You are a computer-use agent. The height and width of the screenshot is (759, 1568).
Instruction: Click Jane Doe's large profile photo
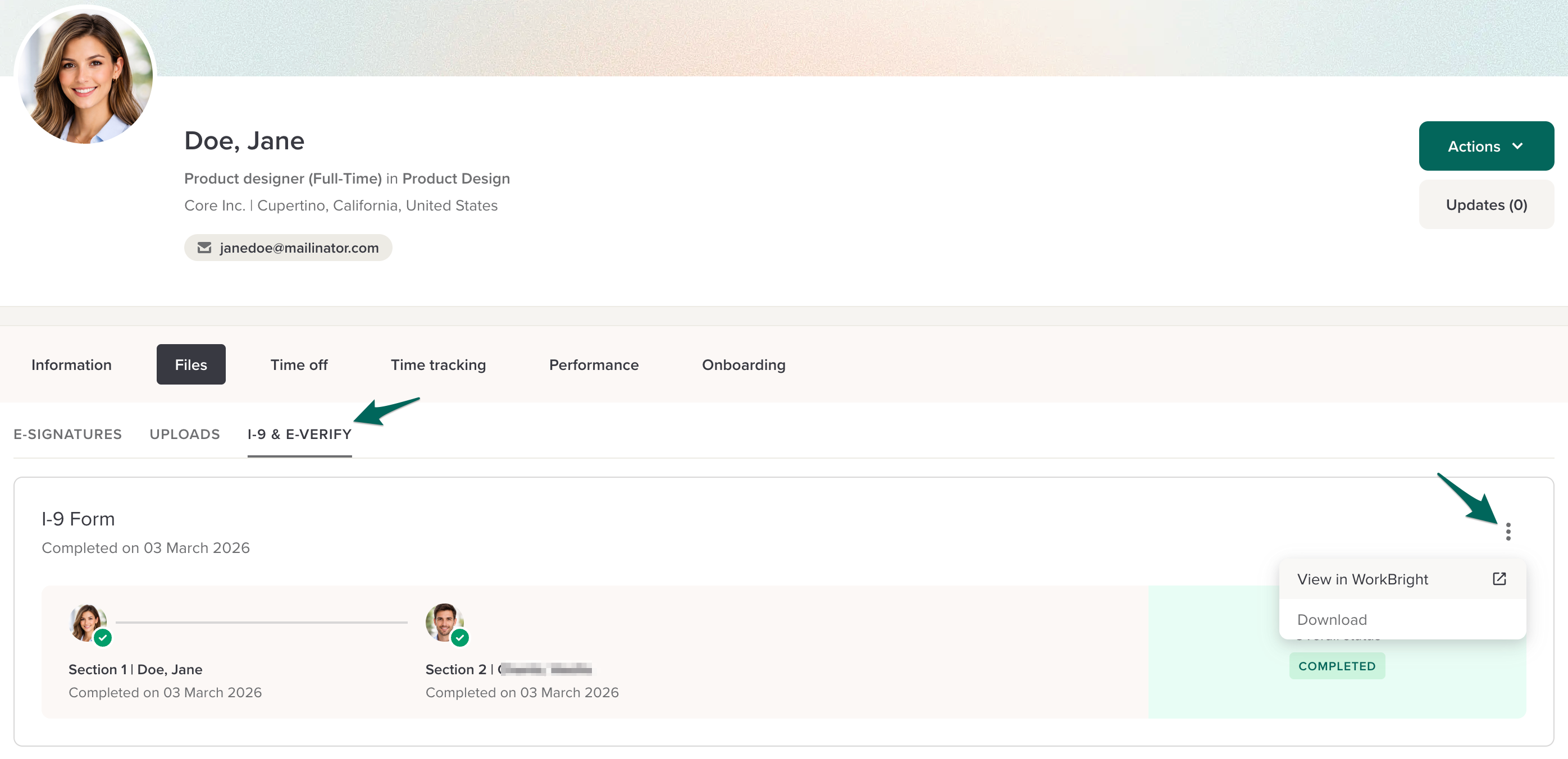85,75
